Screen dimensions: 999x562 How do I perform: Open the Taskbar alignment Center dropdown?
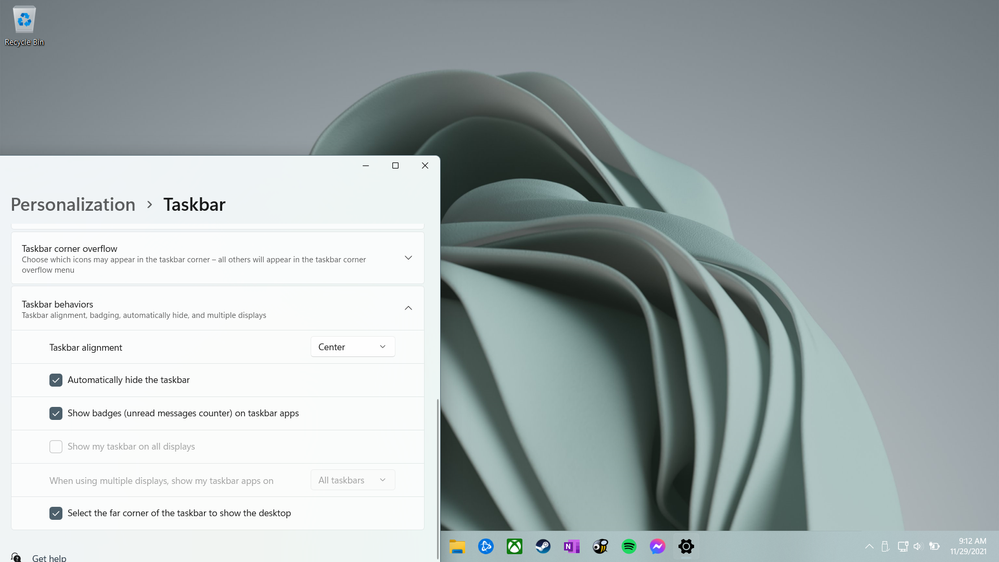(352, 347)
